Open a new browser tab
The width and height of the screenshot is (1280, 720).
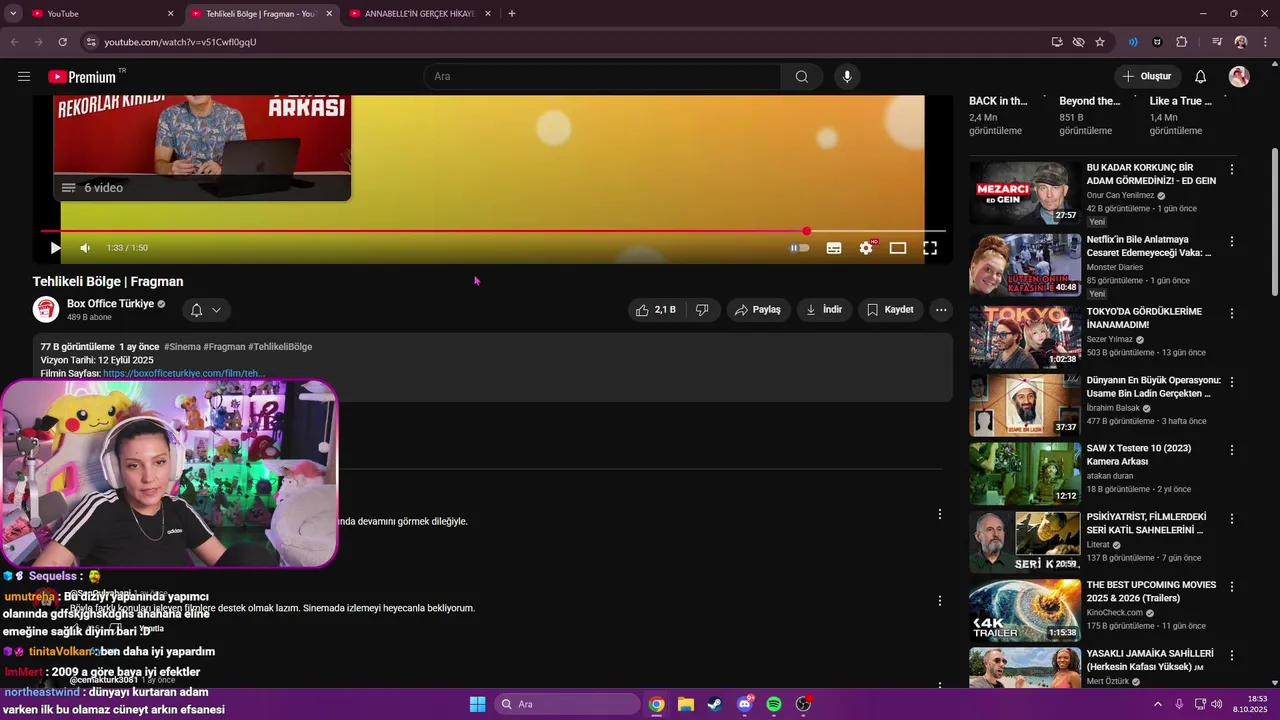point(512,14)
